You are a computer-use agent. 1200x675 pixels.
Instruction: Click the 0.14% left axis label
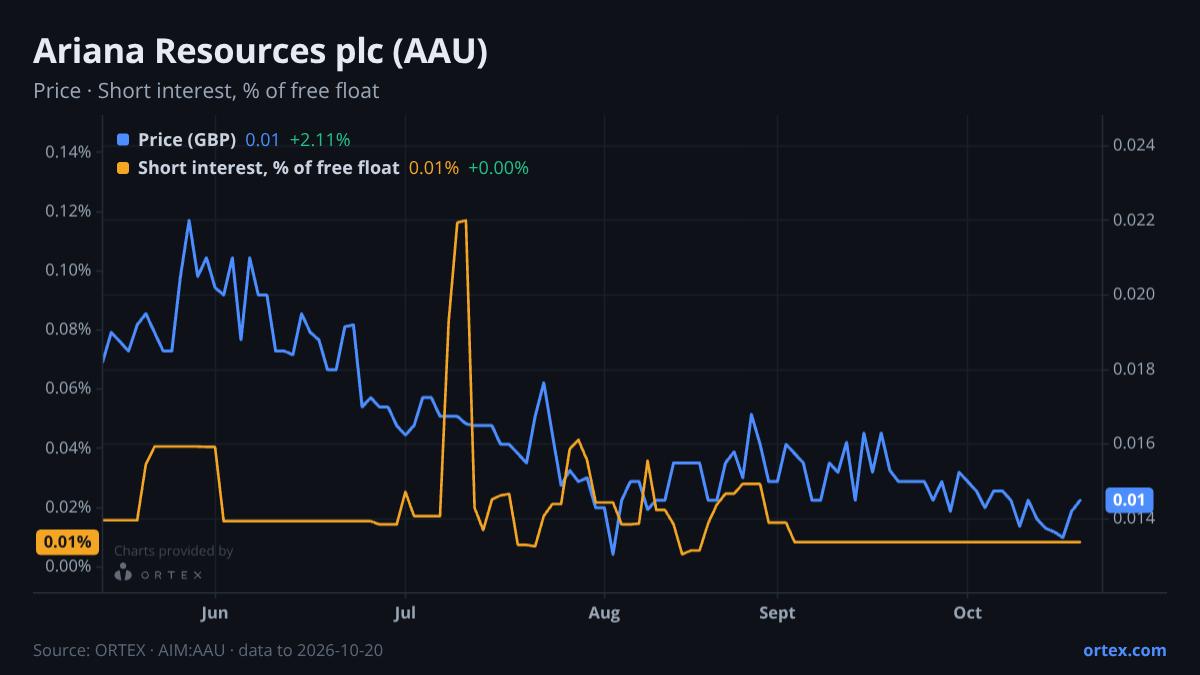click(68, 152)
